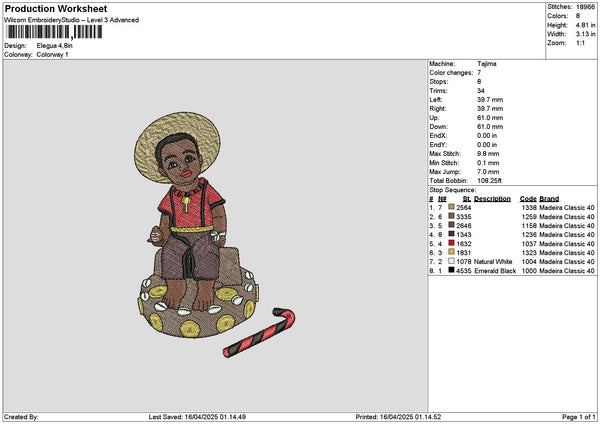Click the EndY value 0.00 in
This screenshot has height=424, width=600.
pos(487,145)
